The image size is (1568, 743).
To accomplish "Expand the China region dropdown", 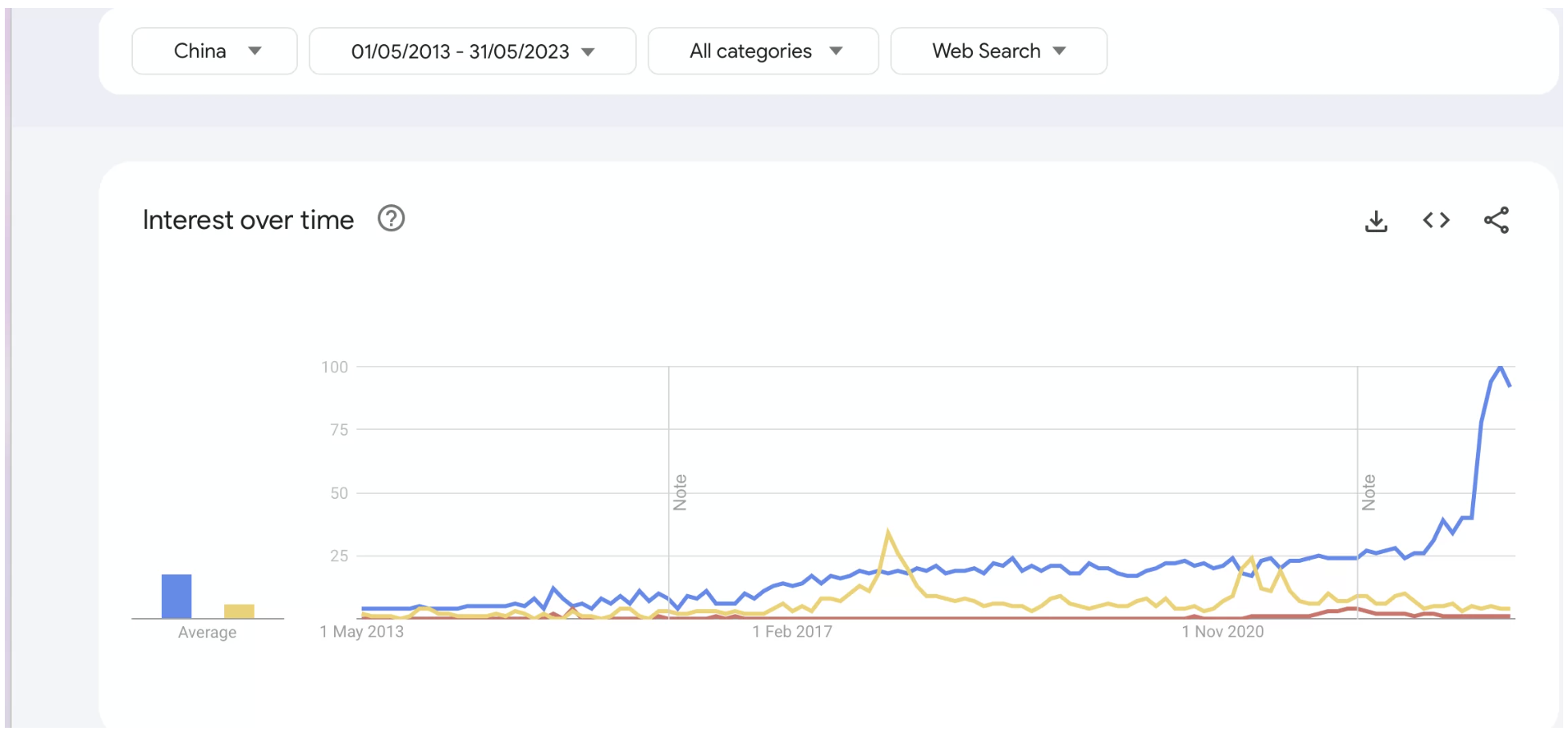I will (x=215, y=51).
